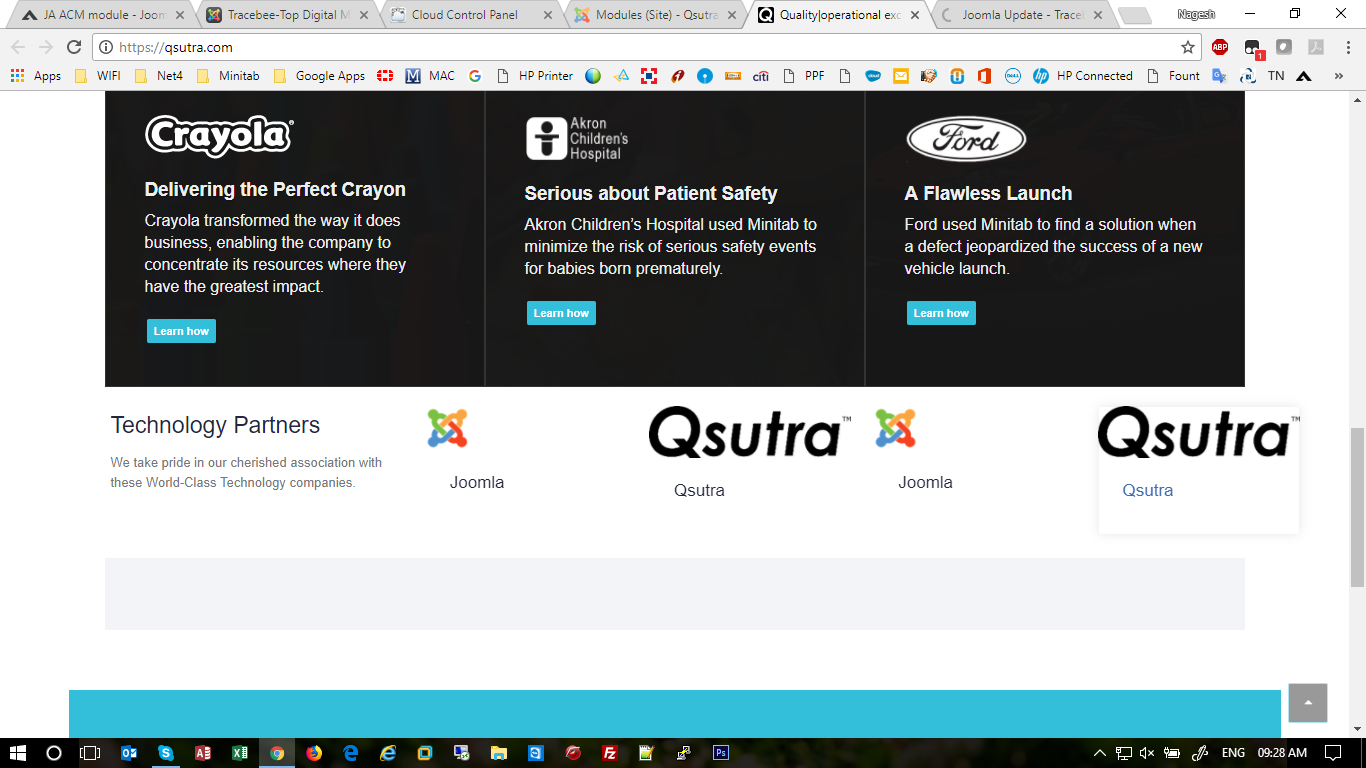This screenshot has height=768, width=1366.
Task: Click the Akron Children's Hospital logo
Action: pyautogui.click(x=577, y=139)
